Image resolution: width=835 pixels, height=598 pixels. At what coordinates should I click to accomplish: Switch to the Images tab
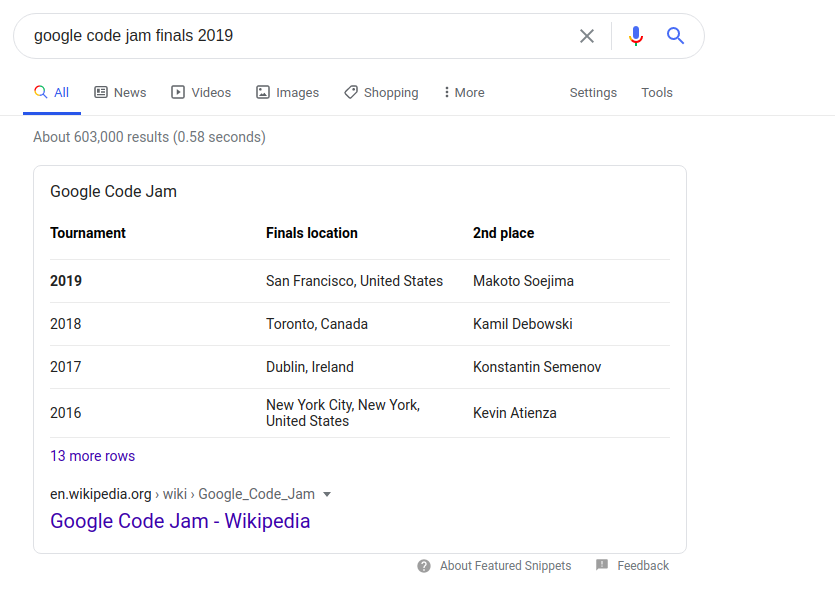point(288,92)
